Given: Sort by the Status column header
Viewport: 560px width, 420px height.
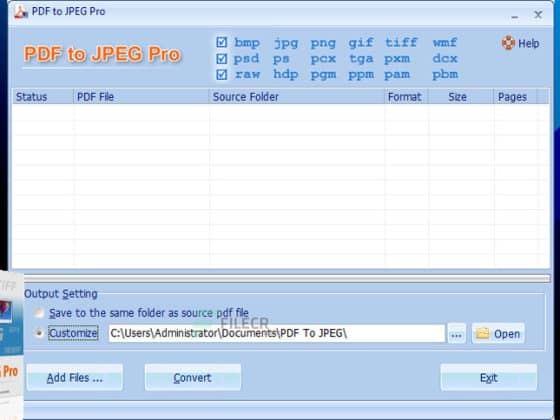Looking at the screenshot, I should pyautogui.click(x=43, y=97).
